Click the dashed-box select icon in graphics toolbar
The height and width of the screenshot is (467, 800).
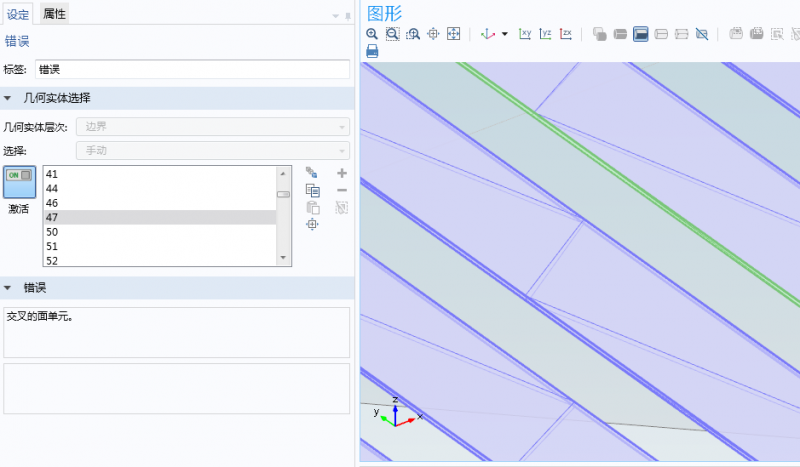tap(777, 34)
